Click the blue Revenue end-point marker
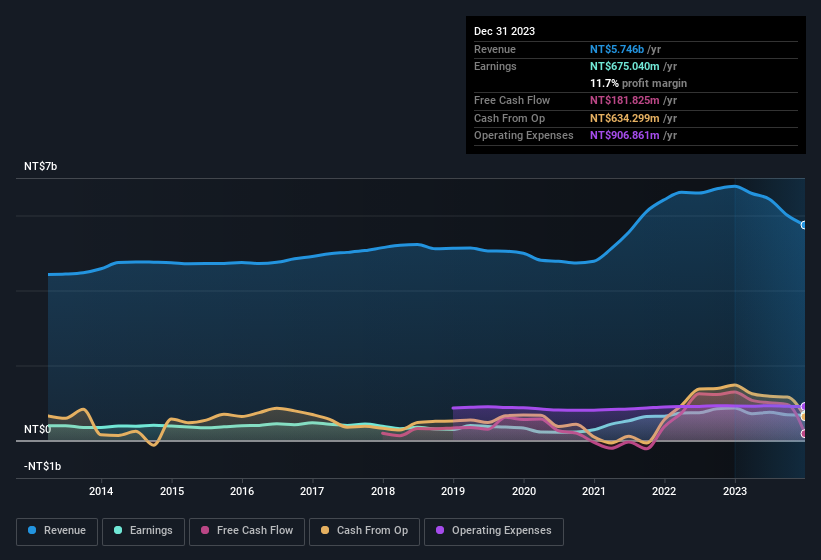This screenshot has width=821, height=560. click(804, 225)
